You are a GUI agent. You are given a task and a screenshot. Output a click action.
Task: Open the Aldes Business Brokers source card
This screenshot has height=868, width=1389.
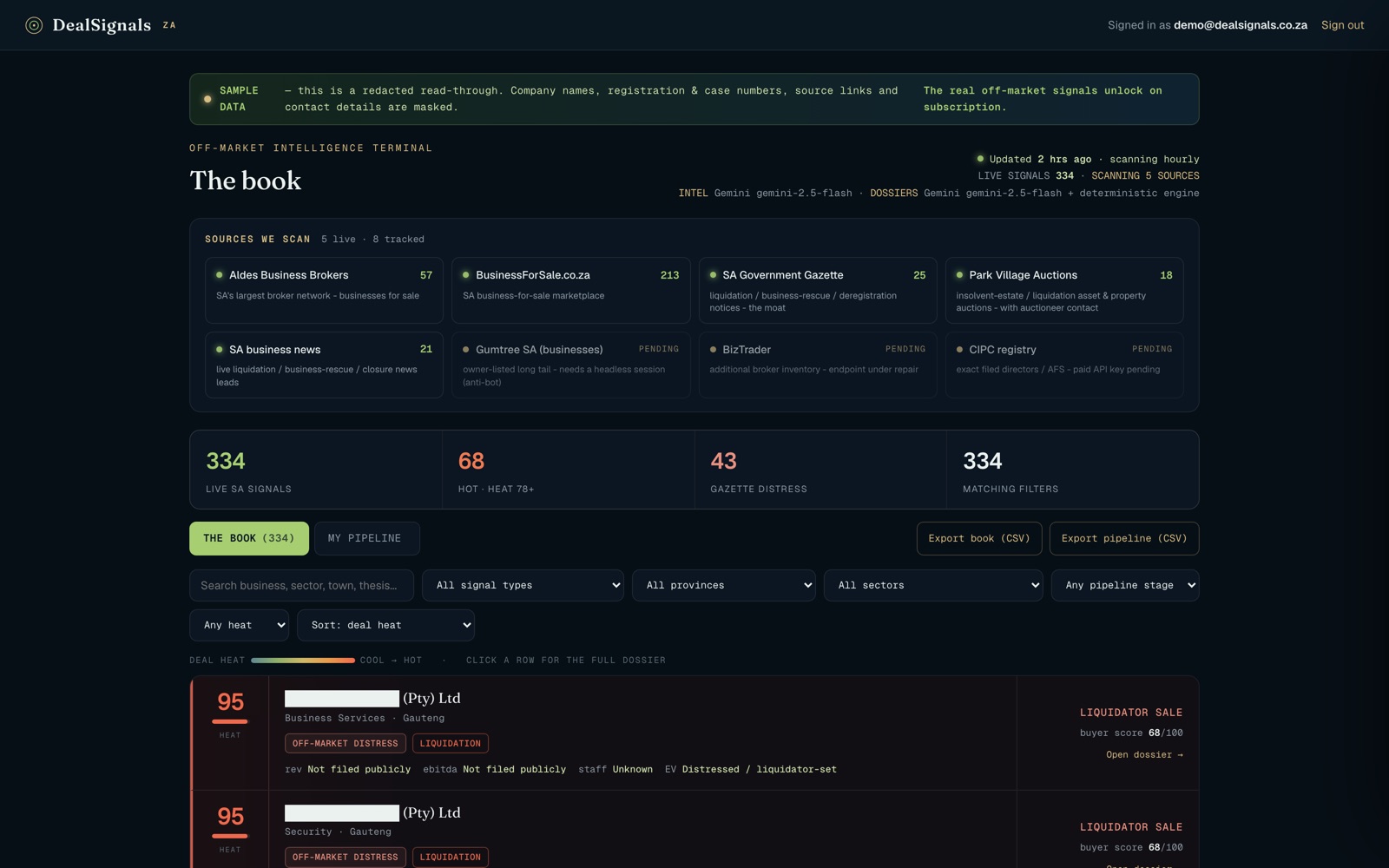[x=324, y=290]
